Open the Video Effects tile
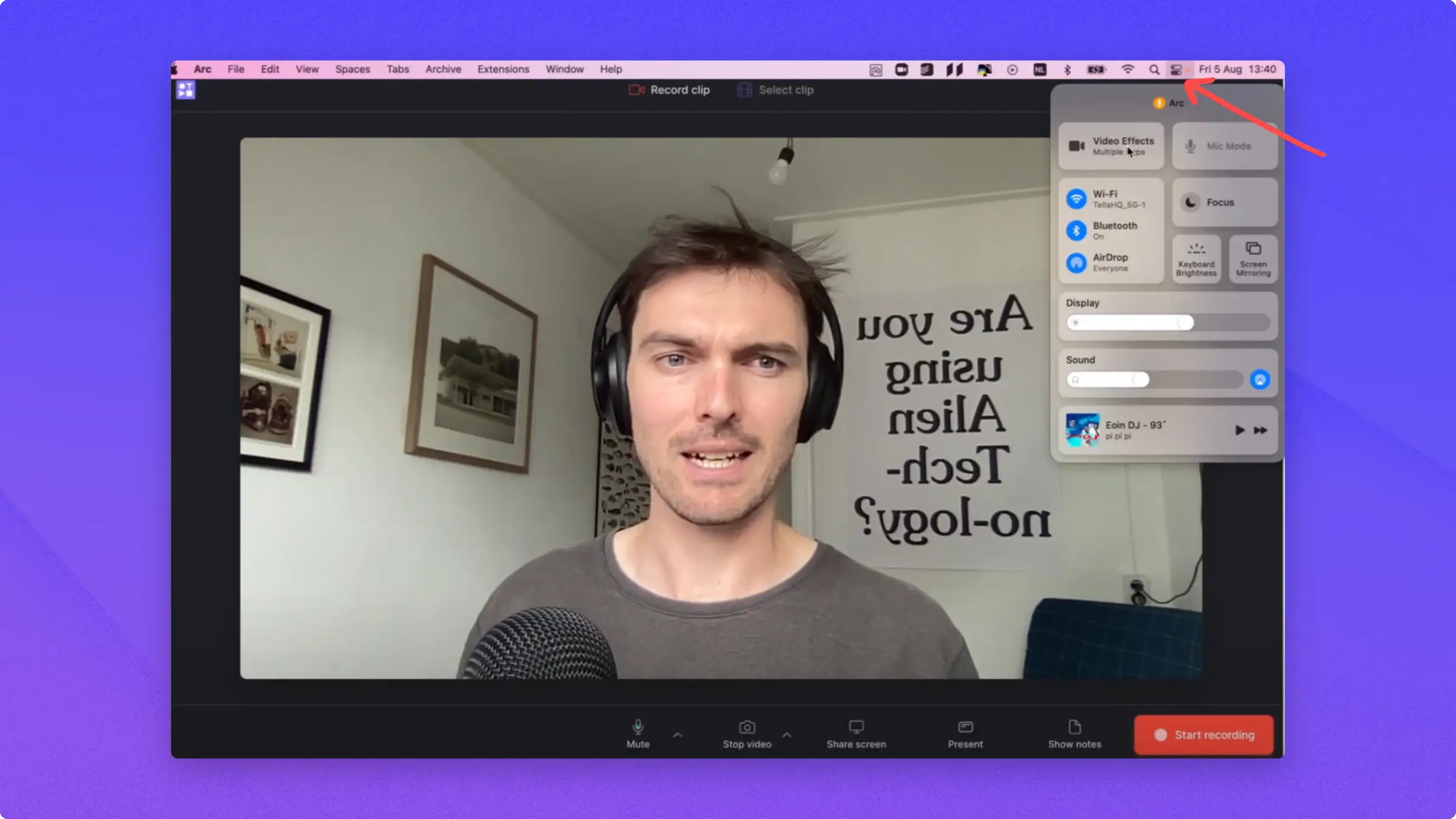Viewport: 1456px width, 819px height. coord(1111,146)
